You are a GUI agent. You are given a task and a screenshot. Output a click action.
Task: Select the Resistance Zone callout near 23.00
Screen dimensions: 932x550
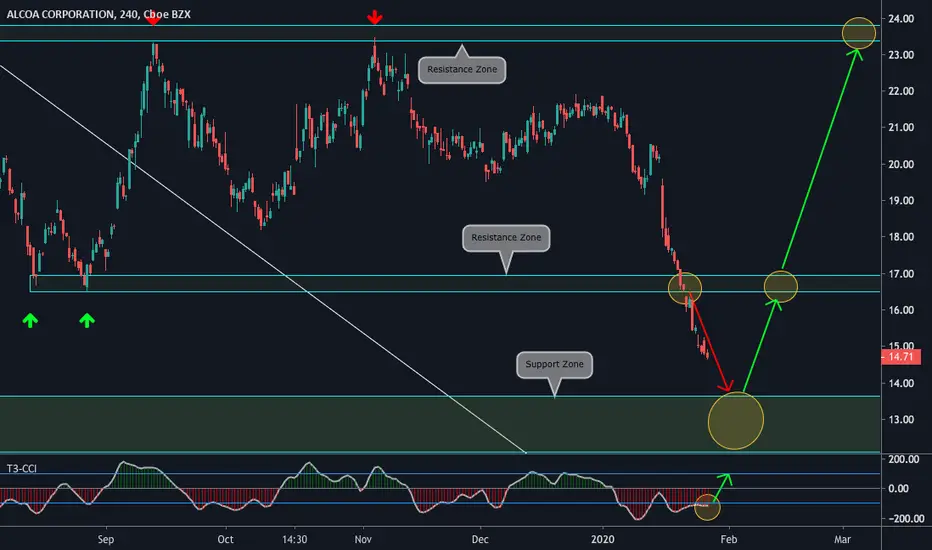[462, 70]
